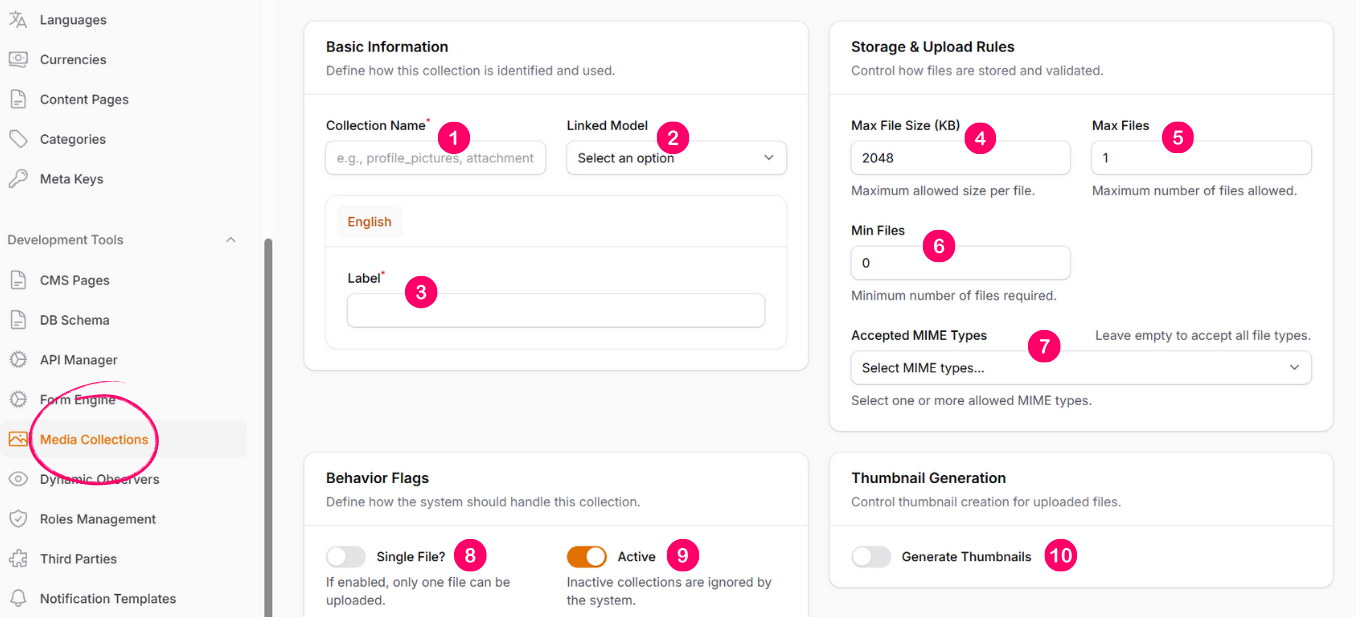Click the Dynamic Observers eye icon
Viewport: 1366px width, 617px height.
18,479
